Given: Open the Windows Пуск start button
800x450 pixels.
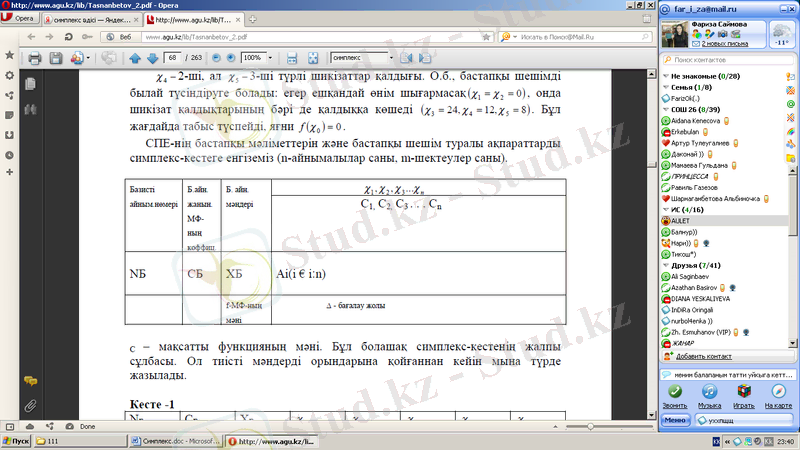Looking at the screenshot, I should click(x=17, y=440).
